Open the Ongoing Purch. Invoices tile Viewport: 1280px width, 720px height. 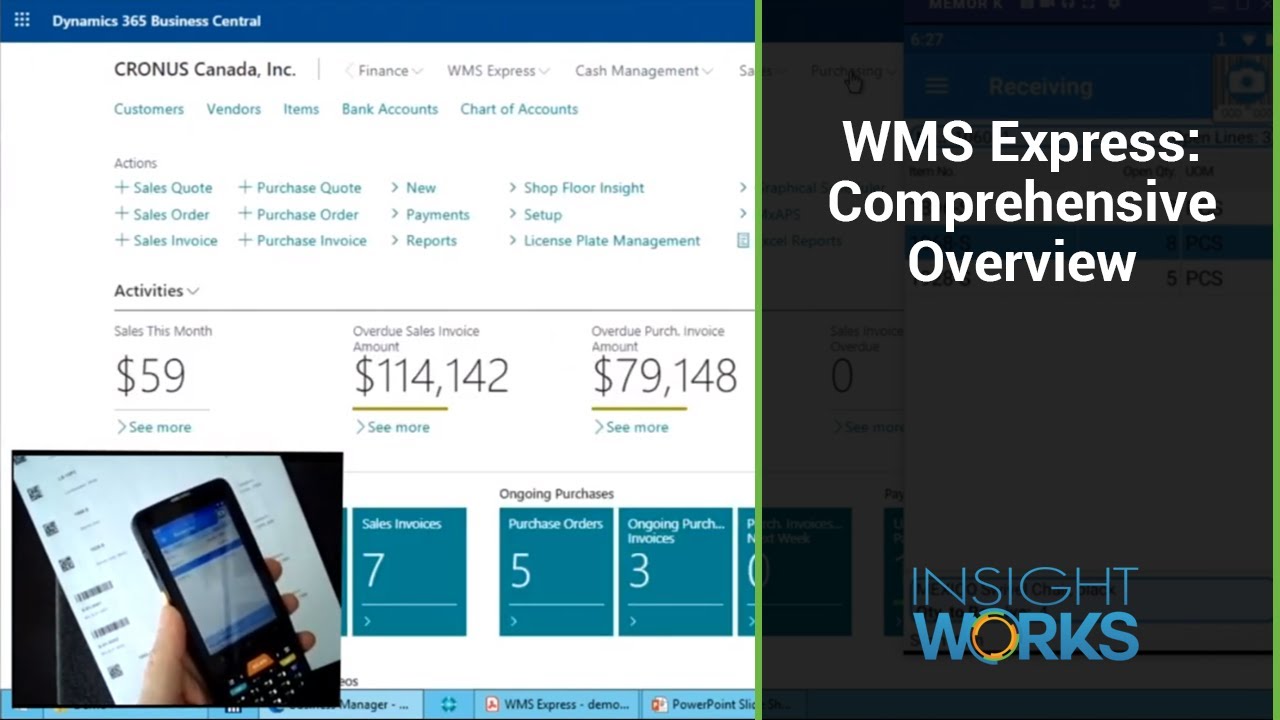point(675,571)
